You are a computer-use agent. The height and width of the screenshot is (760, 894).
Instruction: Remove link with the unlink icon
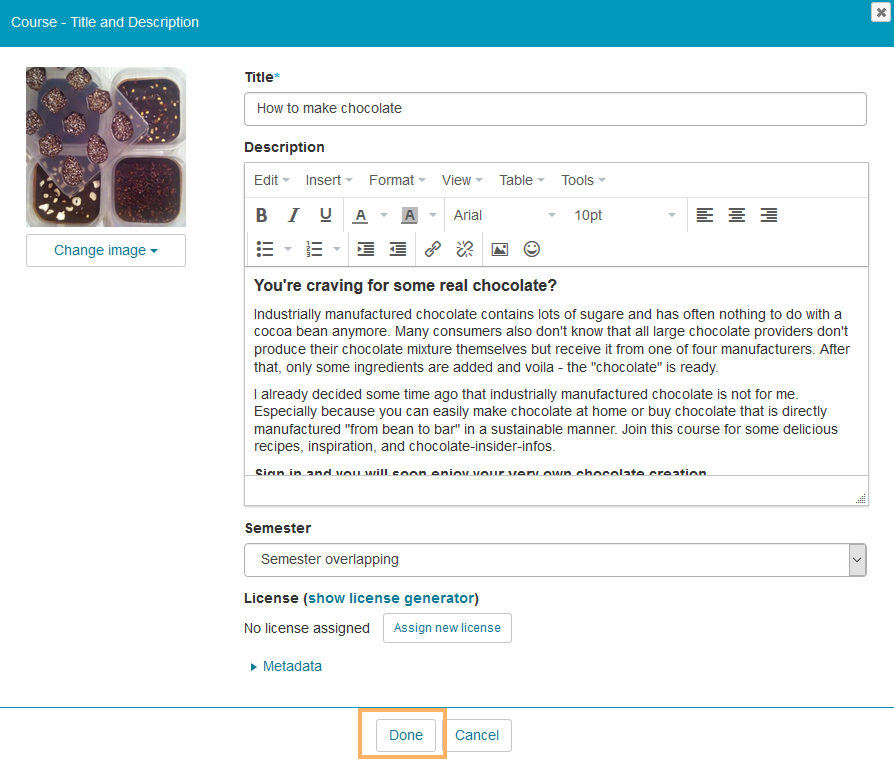click(x=464, y=249)
